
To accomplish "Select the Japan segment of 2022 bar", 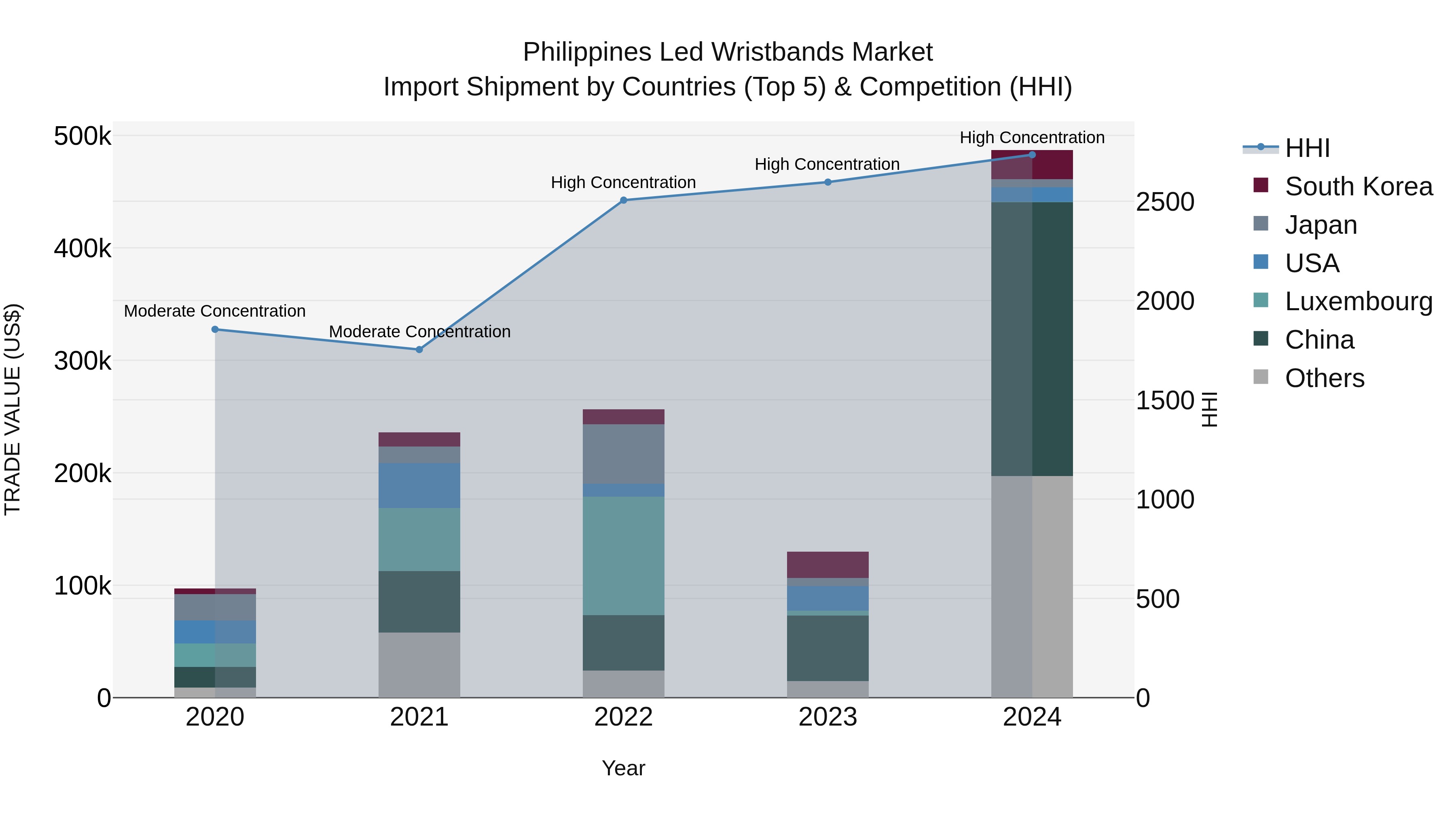I will click(623, 454).
